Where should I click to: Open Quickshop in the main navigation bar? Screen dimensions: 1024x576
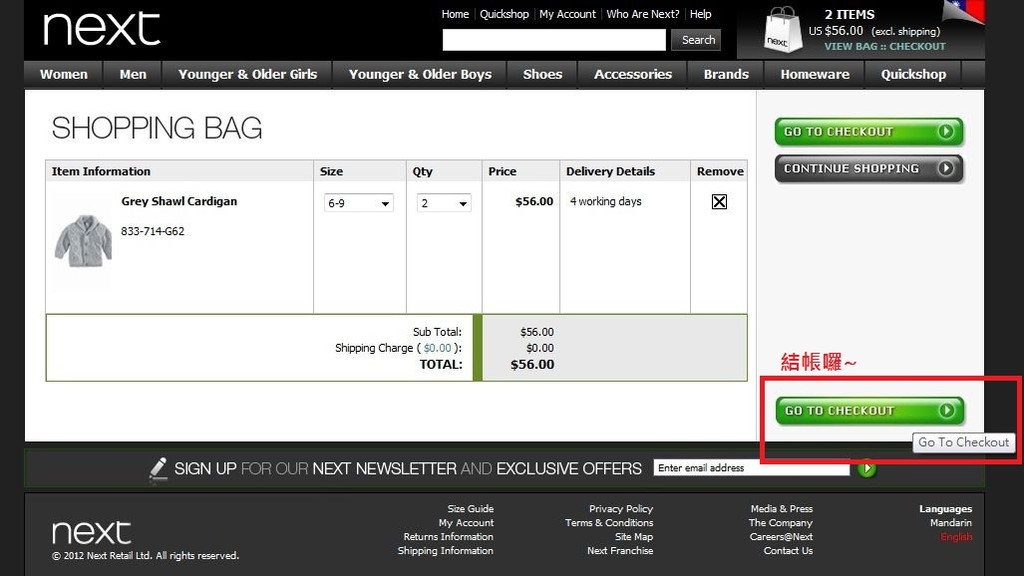914,74
